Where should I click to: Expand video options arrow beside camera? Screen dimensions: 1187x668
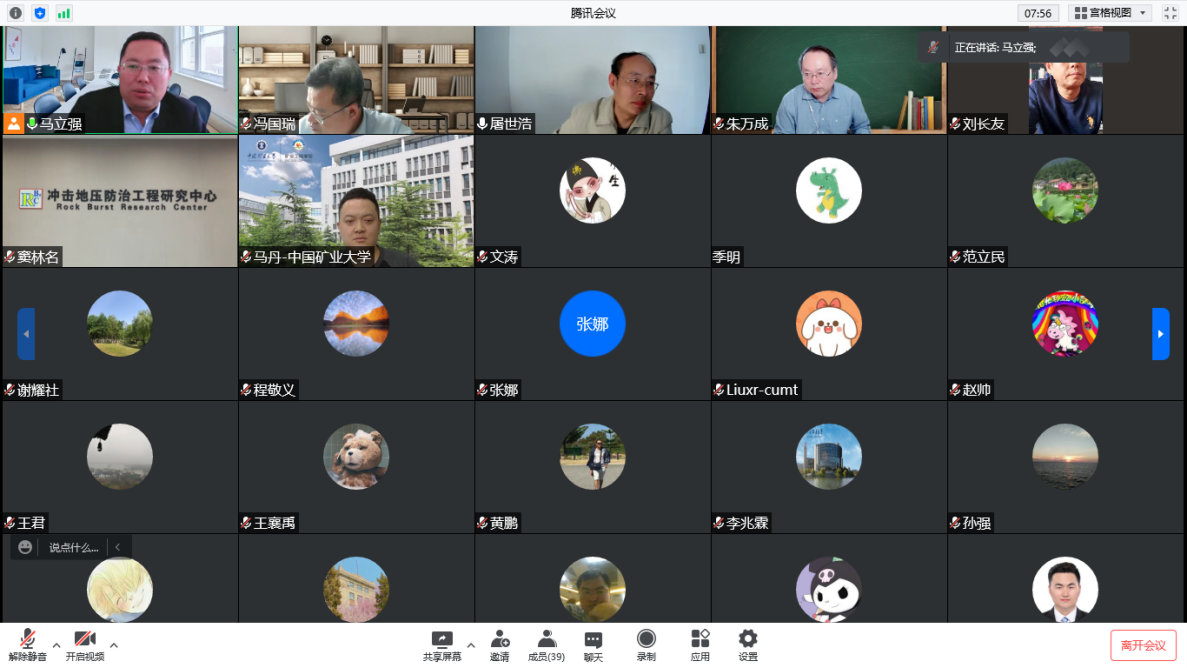tap(114, 645)
